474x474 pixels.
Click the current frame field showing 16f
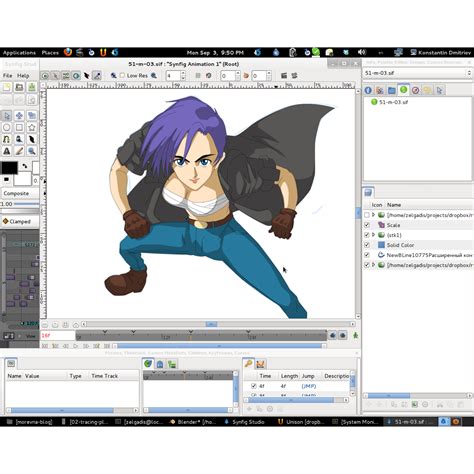pos(58,336)
